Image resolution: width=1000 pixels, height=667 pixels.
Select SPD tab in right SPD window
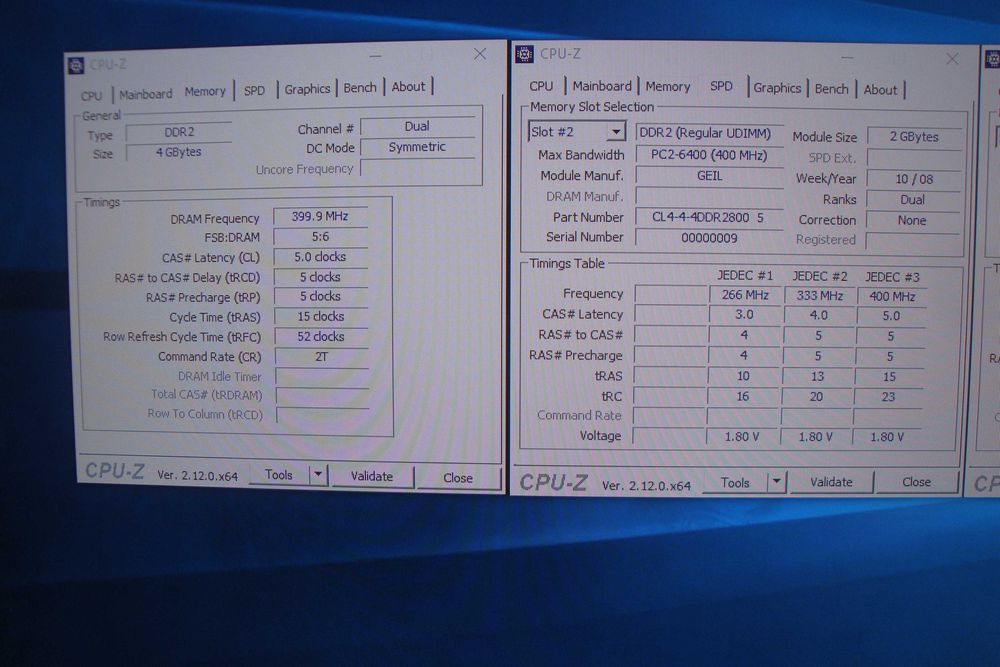tap(721, 86)
